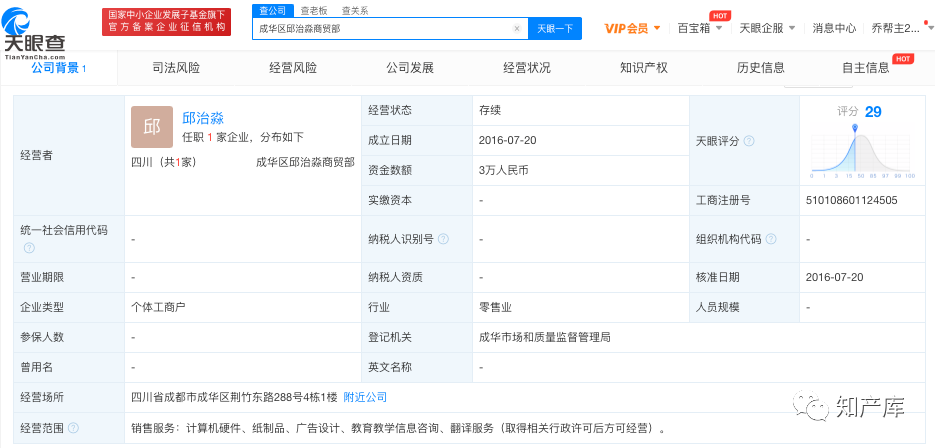Image resolution: width=935 pixels, height=448 pixels.
Task: Expand the 天眼企服 dropdown menu
Action: point(767,28)
